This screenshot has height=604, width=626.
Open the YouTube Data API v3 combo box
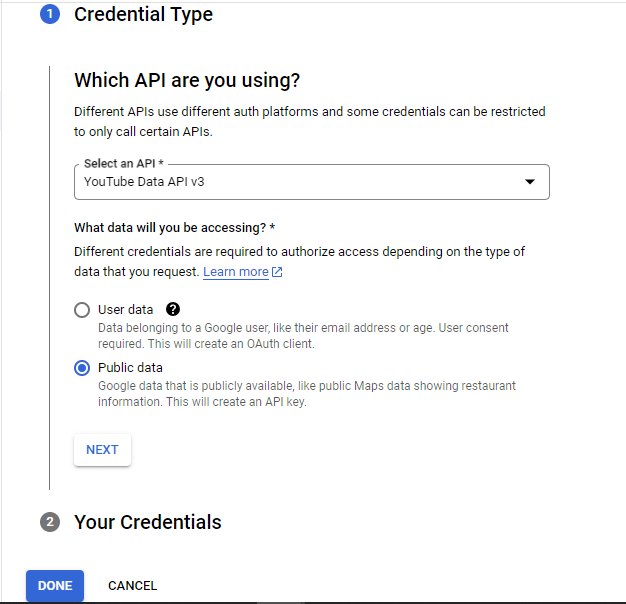(300, 182)
